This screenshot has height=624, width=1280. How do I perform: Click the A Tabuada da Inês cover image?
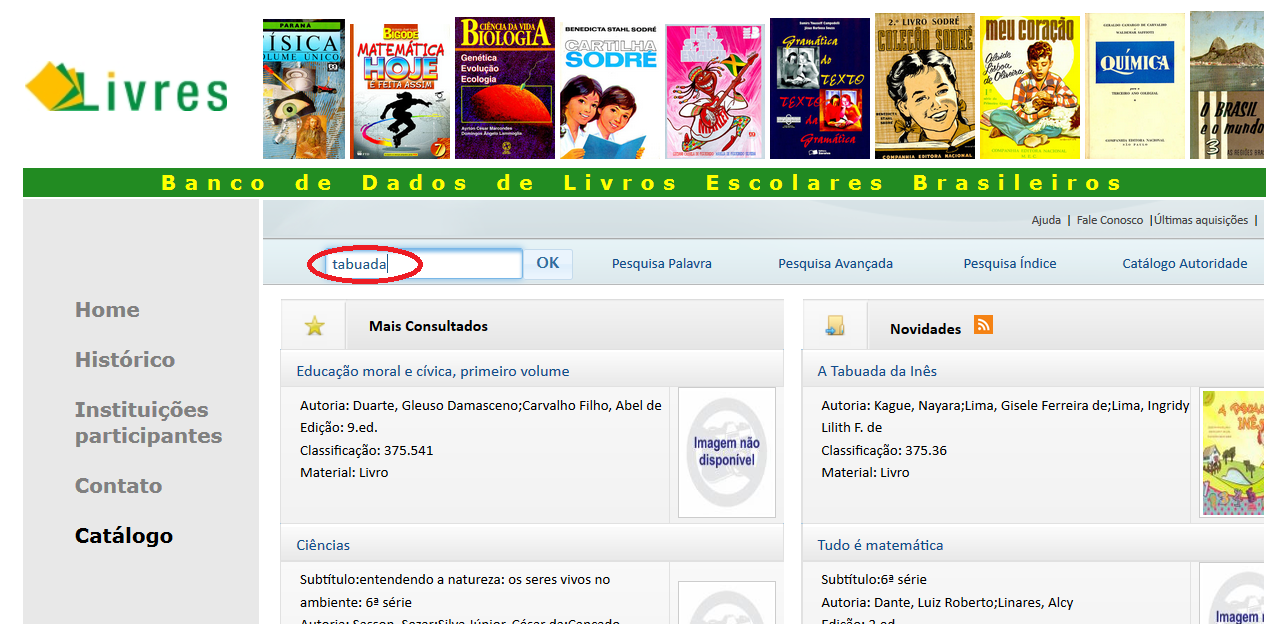[x=1232, y=453]
